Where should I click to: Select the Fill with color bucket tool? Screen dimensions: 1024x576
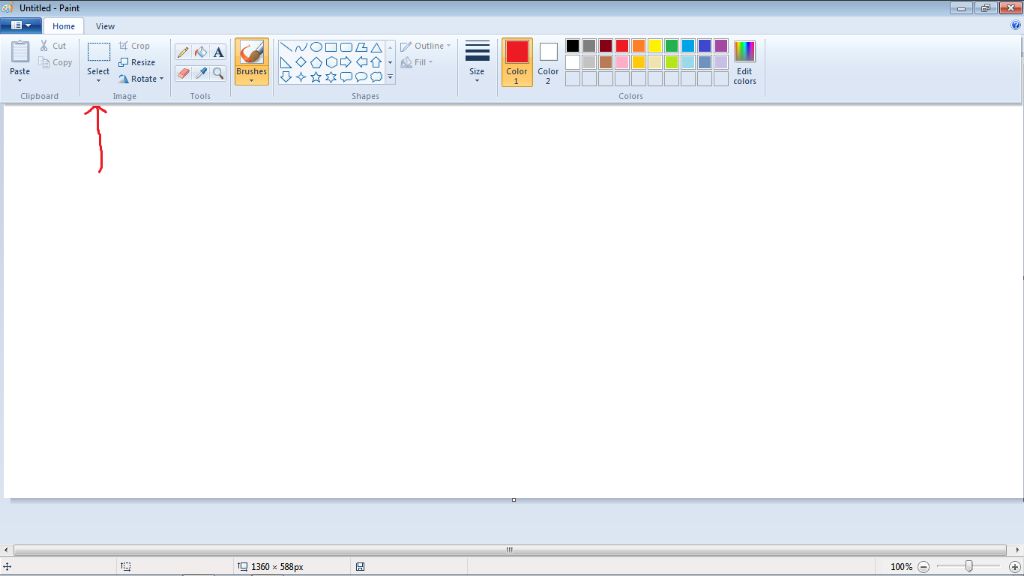point(200,52)
